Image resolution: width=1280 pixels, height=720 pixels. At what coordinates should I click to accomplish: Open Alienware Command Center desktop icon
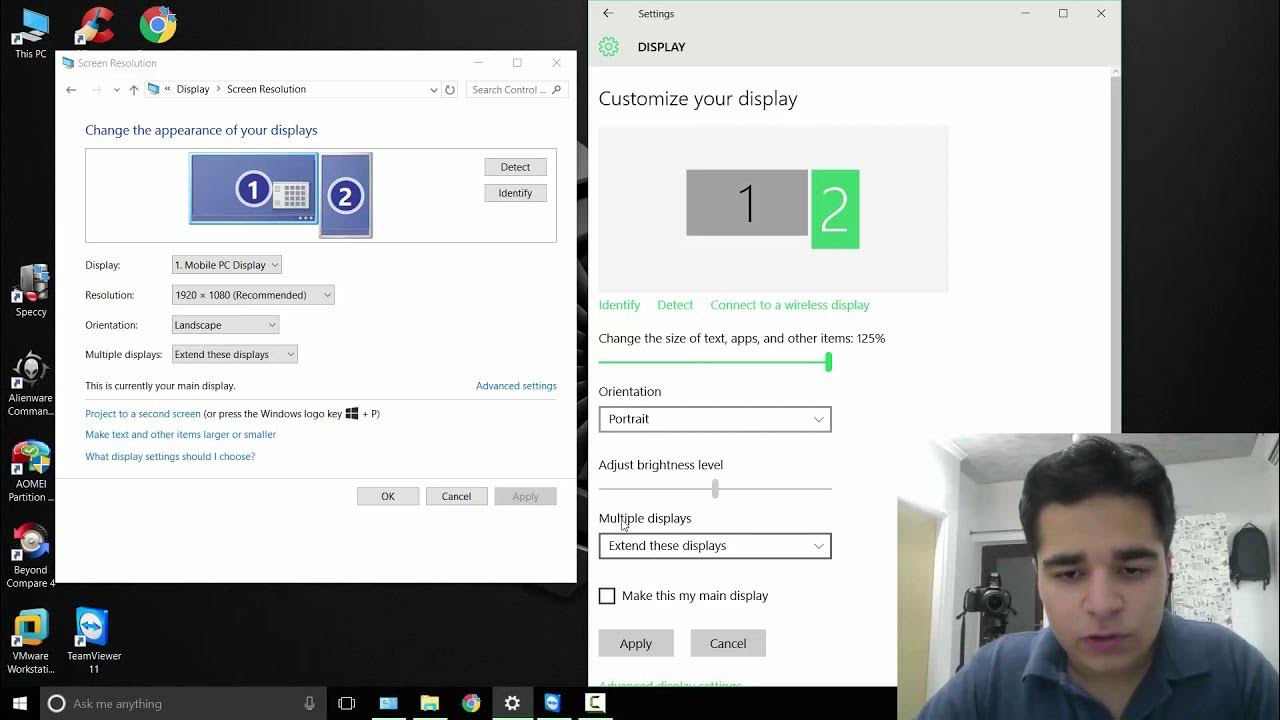click(31, 384)
